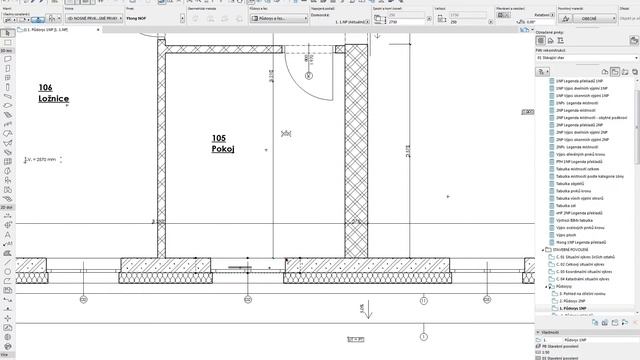Click the Publisher icon in Navigator

635,72
